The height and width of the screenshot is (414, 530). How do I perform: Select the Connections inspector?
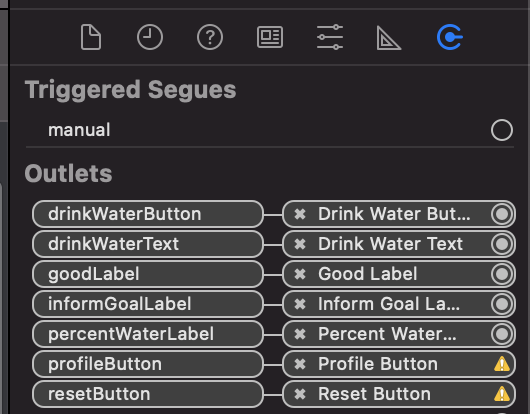click(450, 37)
